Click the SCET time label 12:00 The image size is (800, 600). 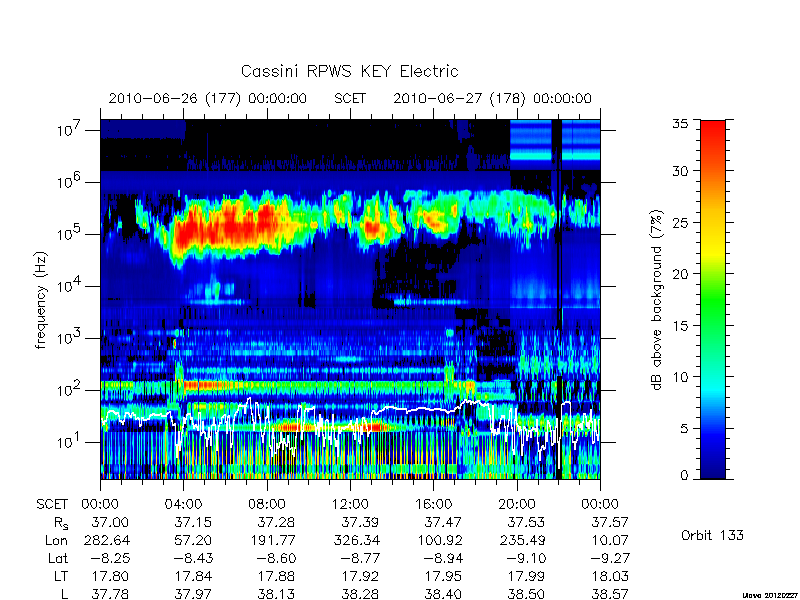350,505
